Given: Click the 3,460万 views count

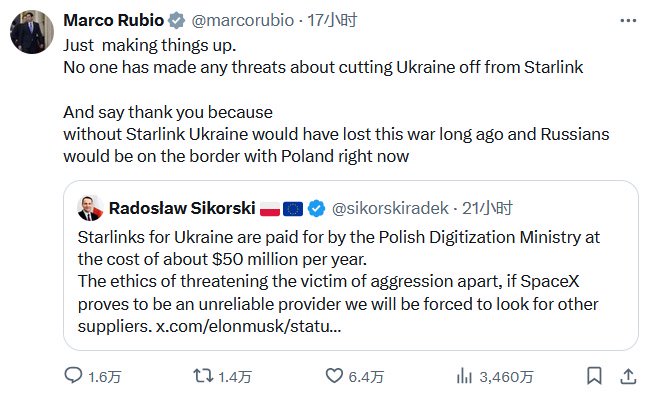Looking at the screenshot, I should tap(506, 377).
